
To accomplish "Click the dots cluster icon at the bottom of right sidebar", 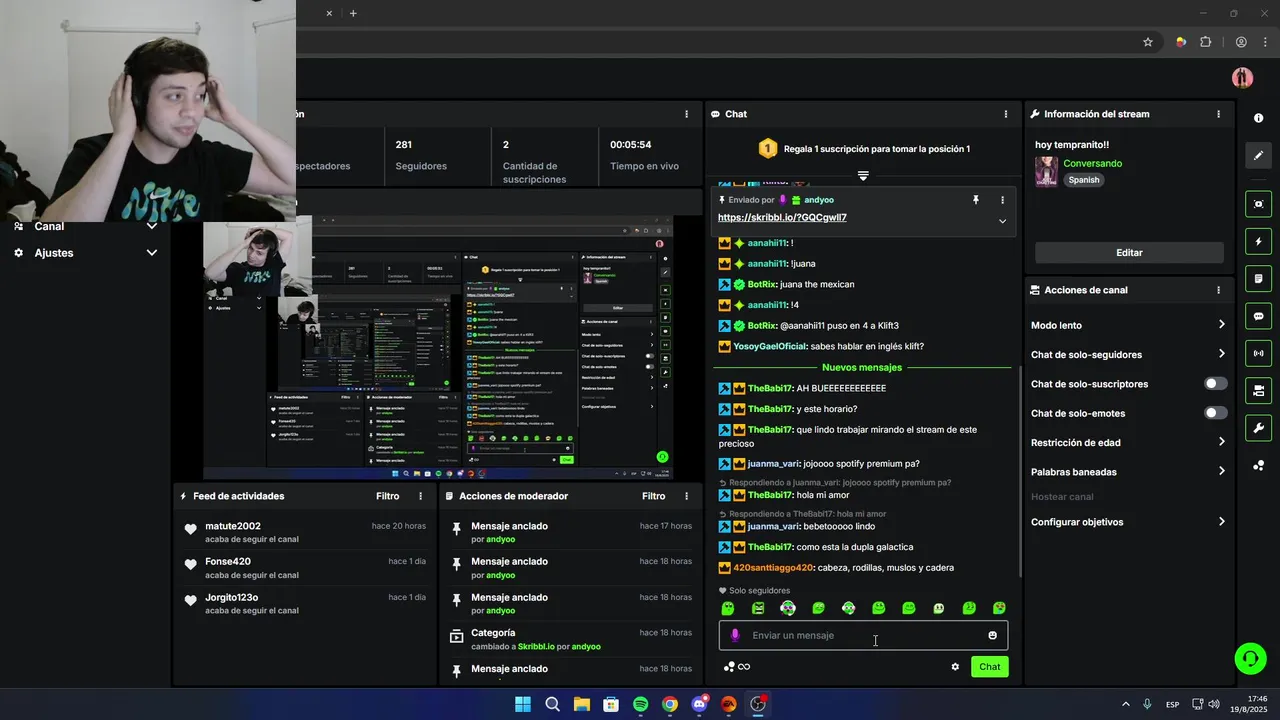I will click(1258, 465).
